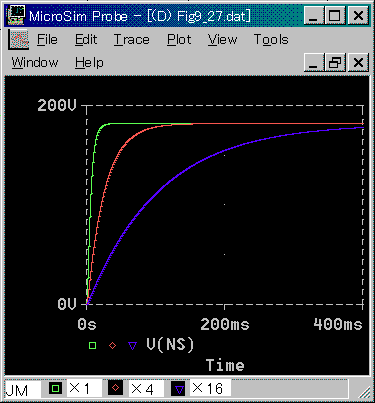Image resolution: width=375 pixels, height=403 pixels.
Task: Click the JM field in the bottom bar
Action: click(22, 389)
